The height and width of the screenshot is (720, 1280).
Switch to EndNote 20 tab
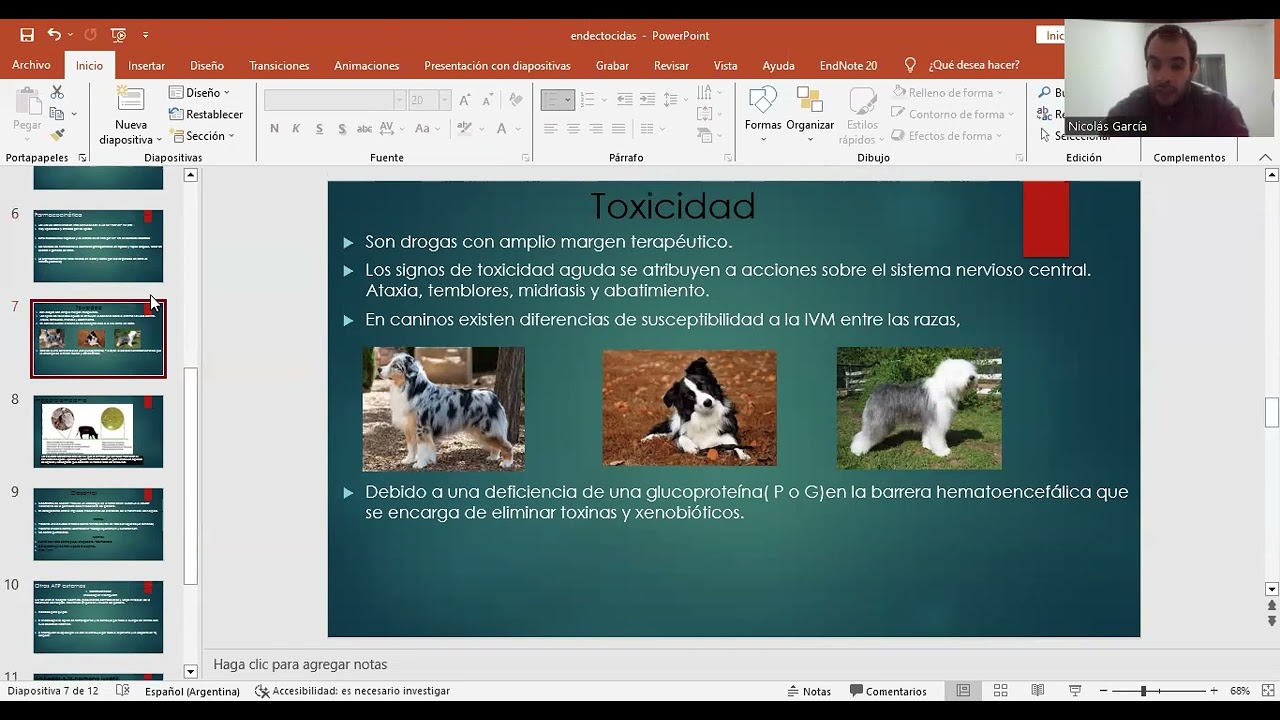point(848,65)
